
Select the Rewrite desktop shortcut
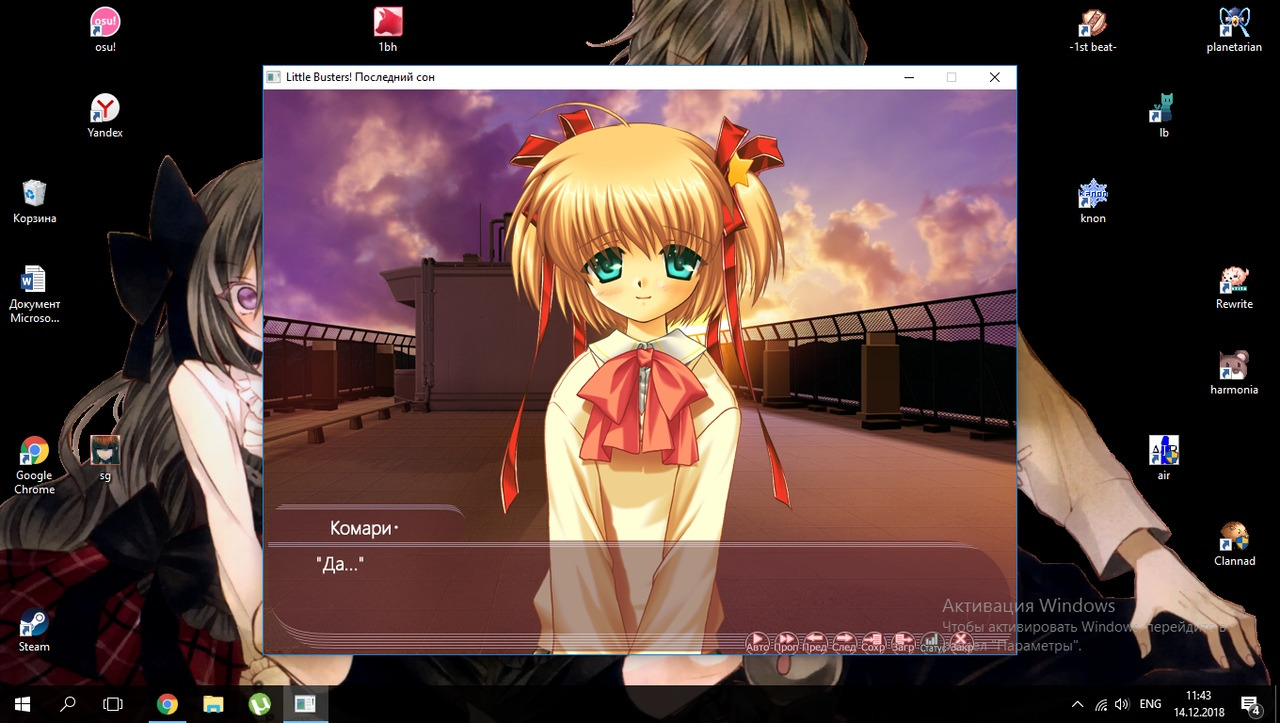[1234, 287]
